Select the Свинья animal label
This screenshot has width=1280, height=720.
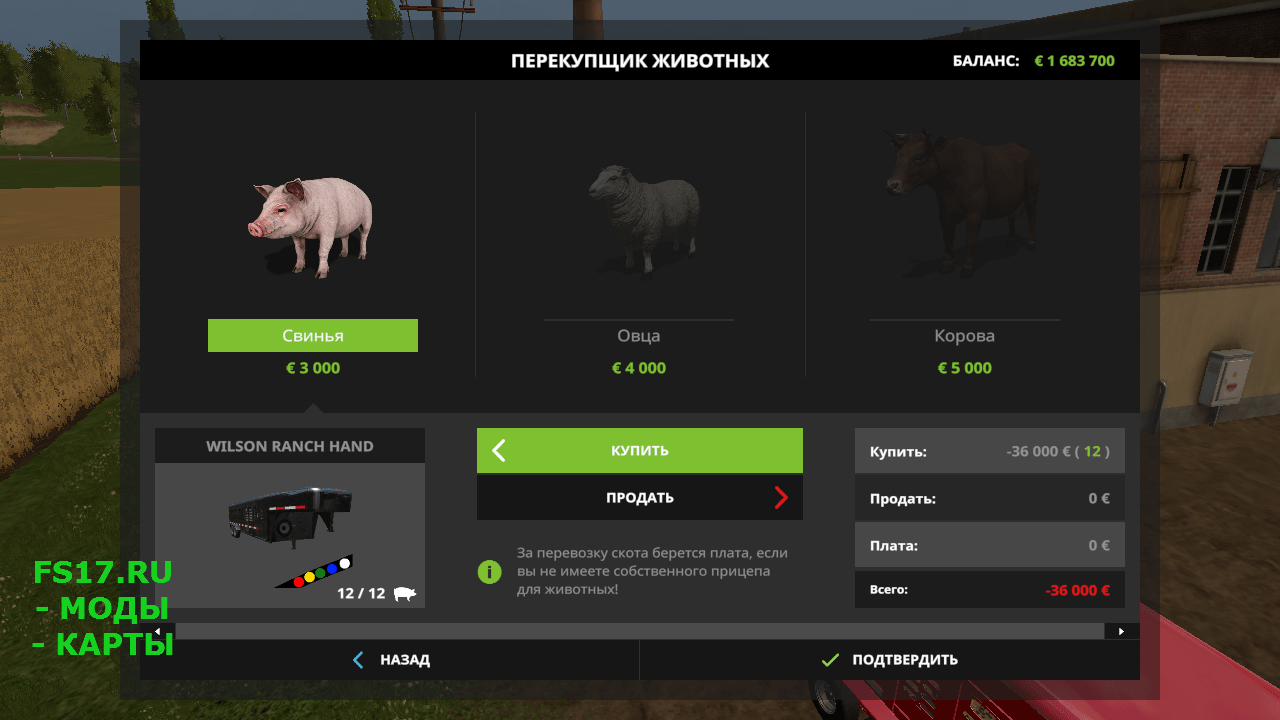(313, 336)
